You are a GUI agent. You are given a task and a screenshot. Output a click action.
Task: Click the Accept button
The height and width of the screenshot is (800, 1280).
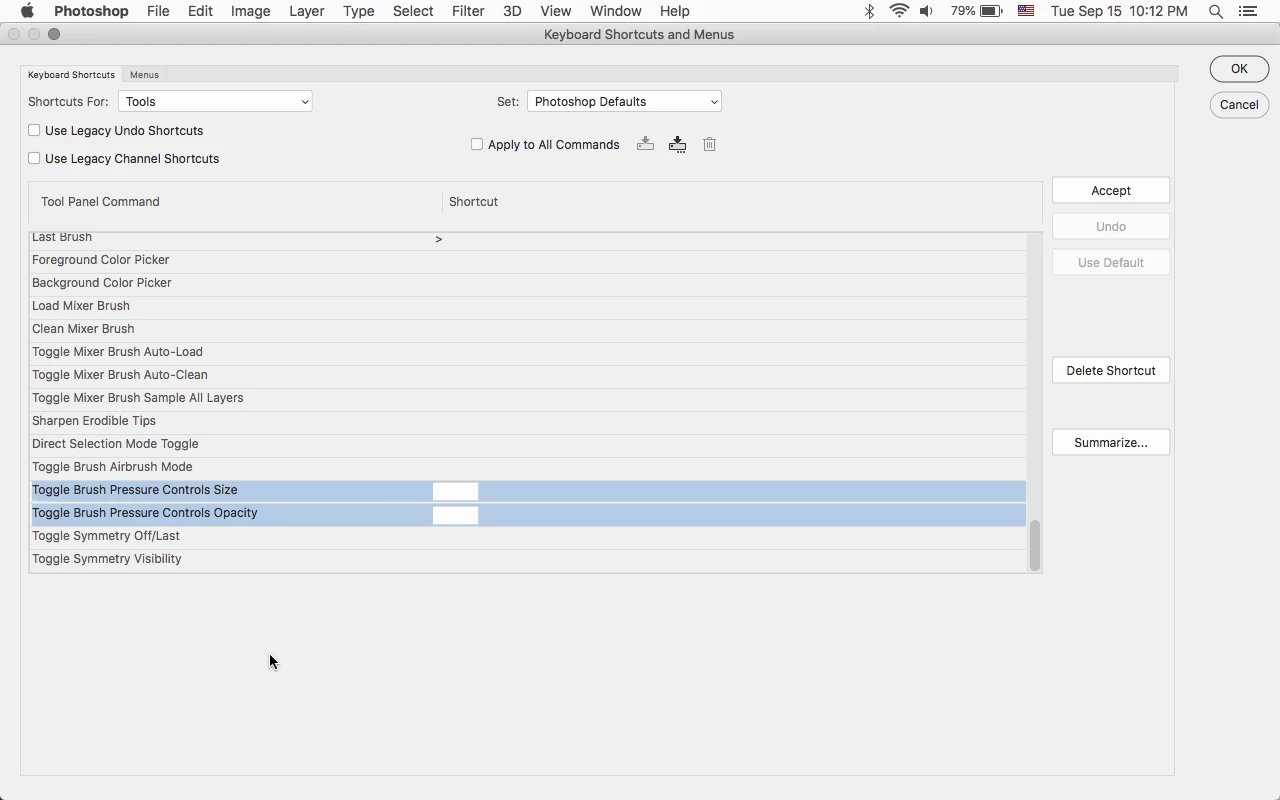(1111, 190)
